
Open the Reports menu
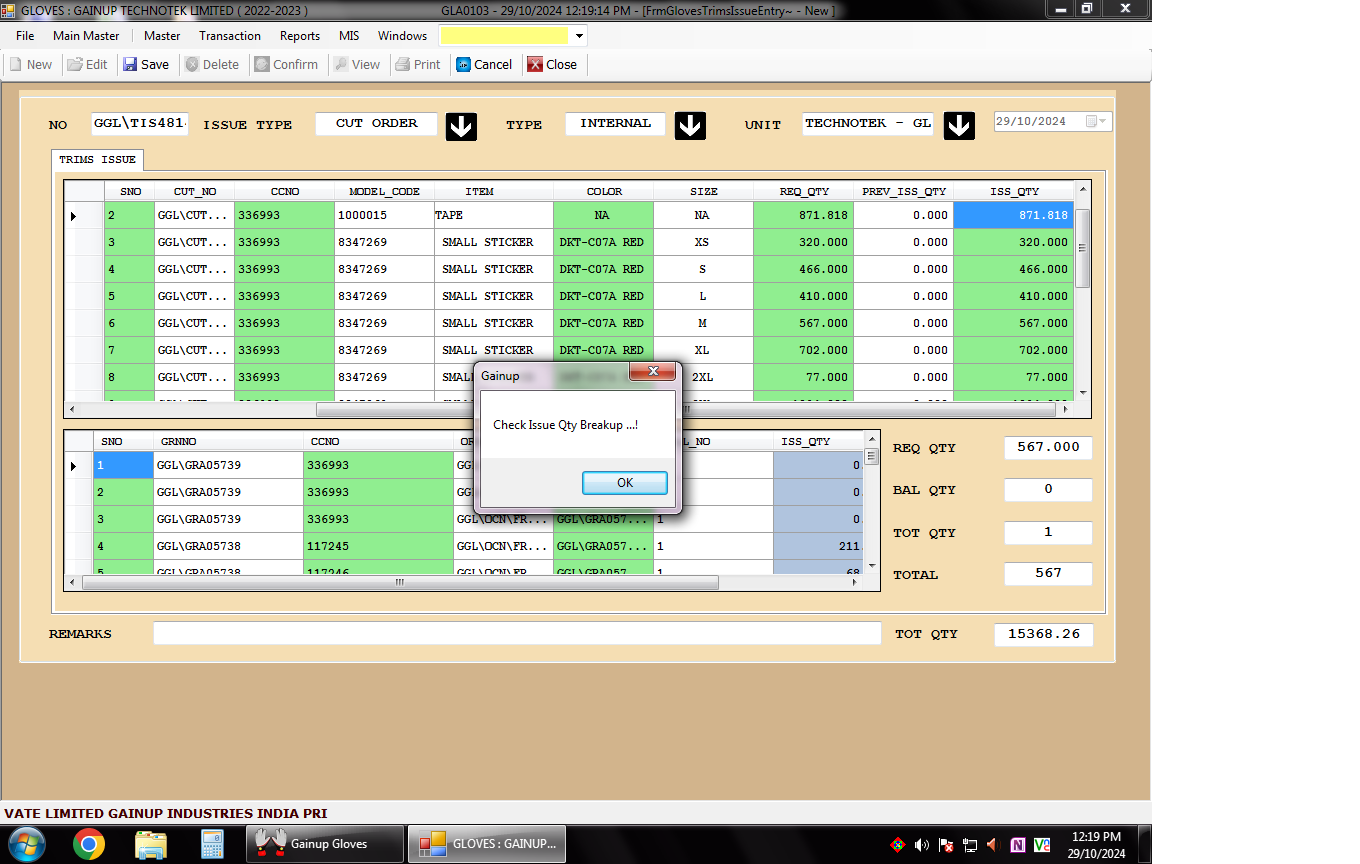299,36
